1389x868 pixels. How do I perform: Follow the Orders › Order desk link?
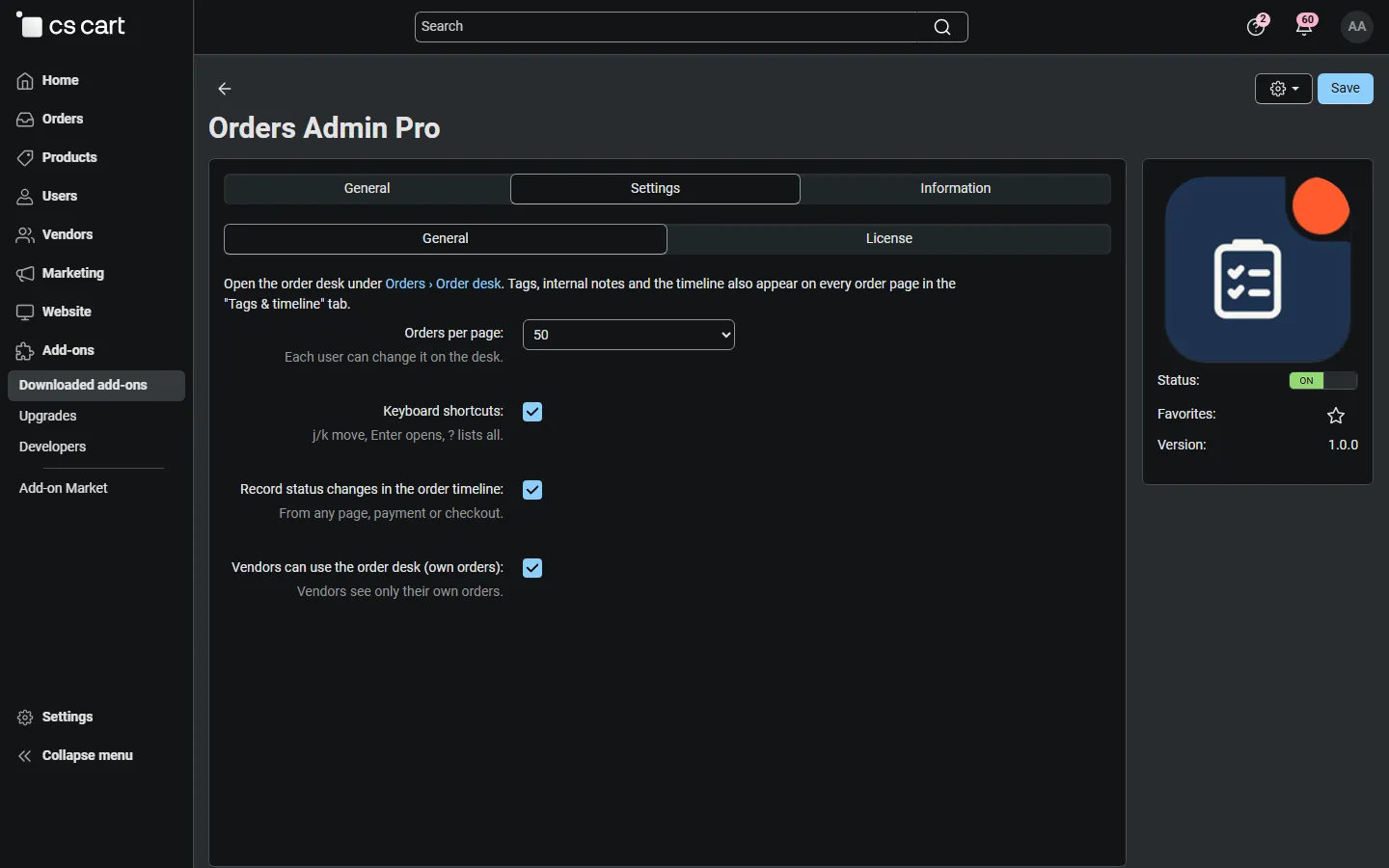444,284
